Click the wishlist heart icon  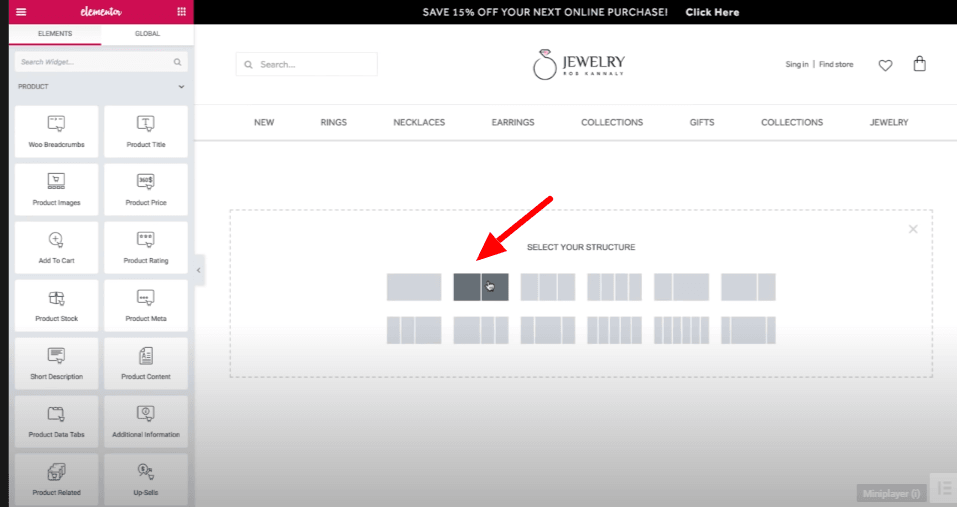pos(885,65)
